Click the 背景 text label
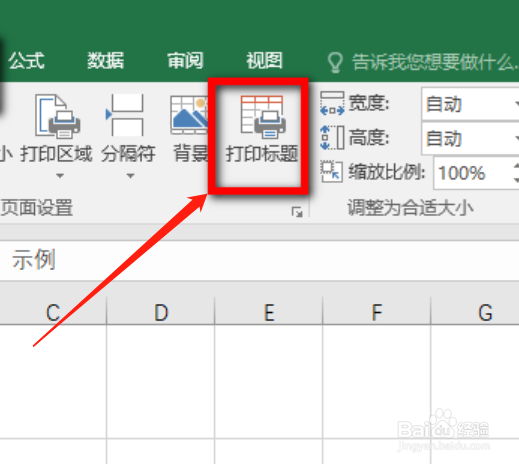This screenshot has height=464, width=519. (x=190, y=154)
